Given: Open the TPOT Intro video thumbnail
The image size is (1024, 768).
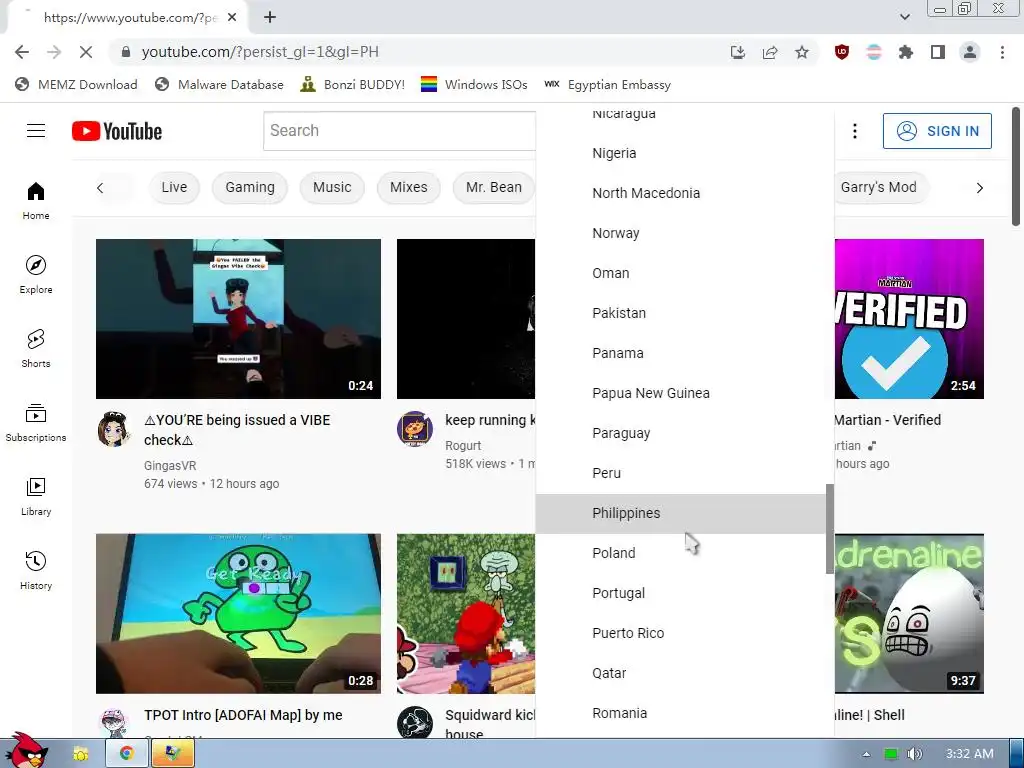Looking at the screenshot, I should click(238, 614).
